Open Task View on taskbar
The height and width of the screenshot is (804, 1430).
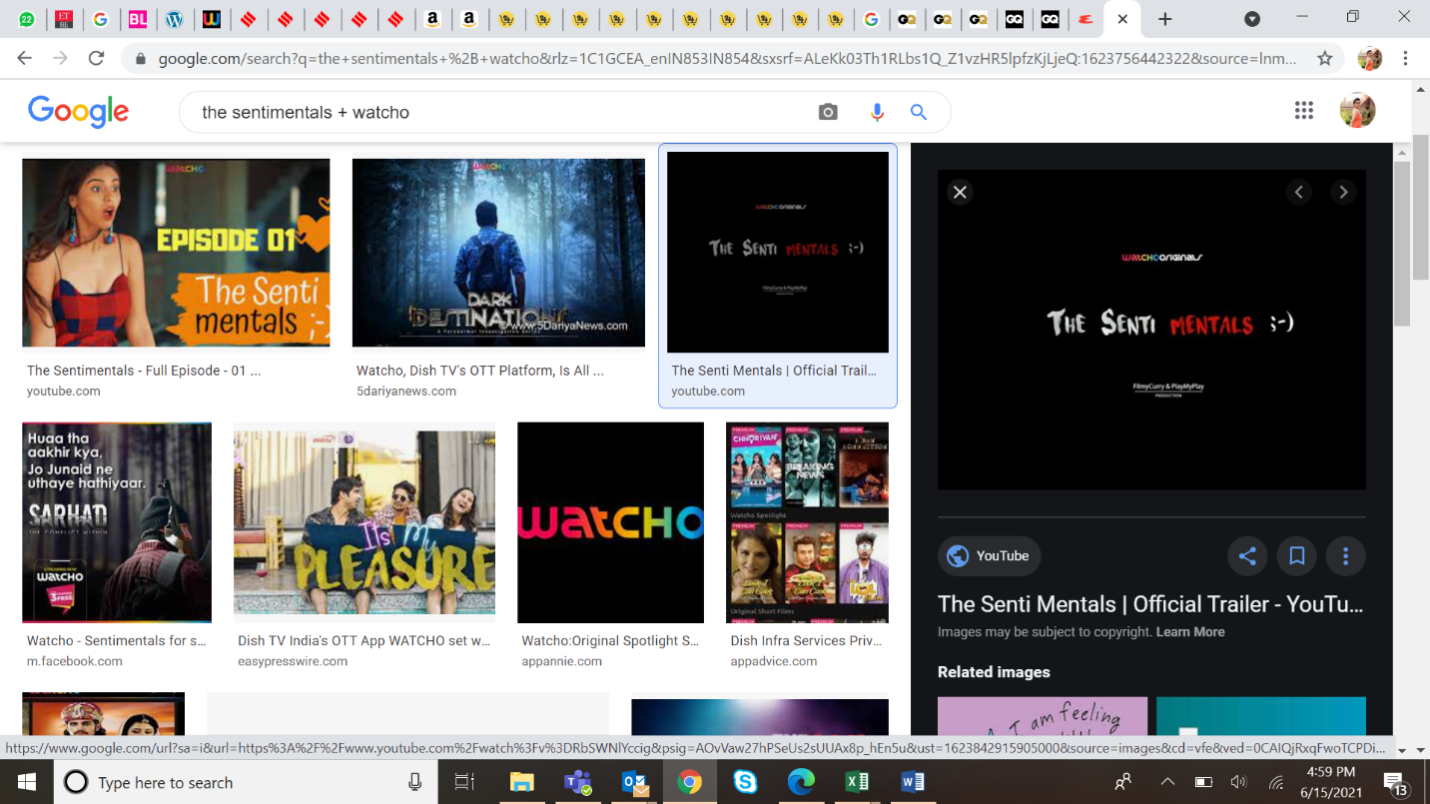tap(464, 782)
